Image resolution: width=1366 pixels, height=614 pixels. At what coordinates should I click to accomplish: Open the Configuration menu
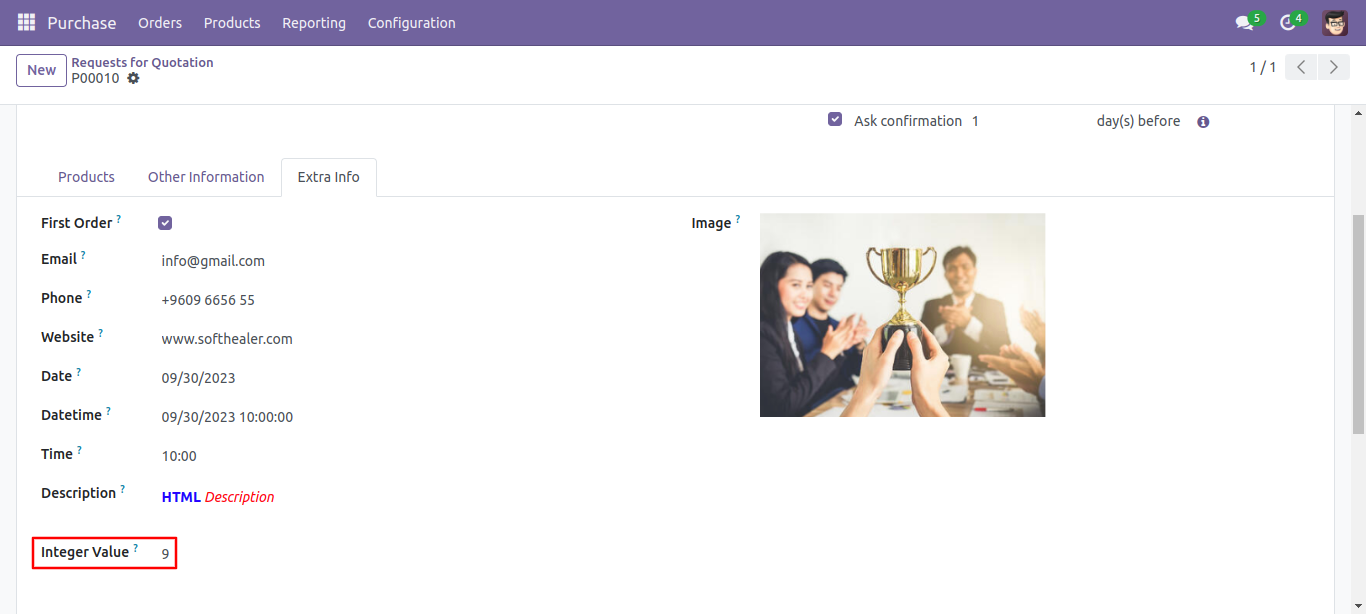pos(412,22)
